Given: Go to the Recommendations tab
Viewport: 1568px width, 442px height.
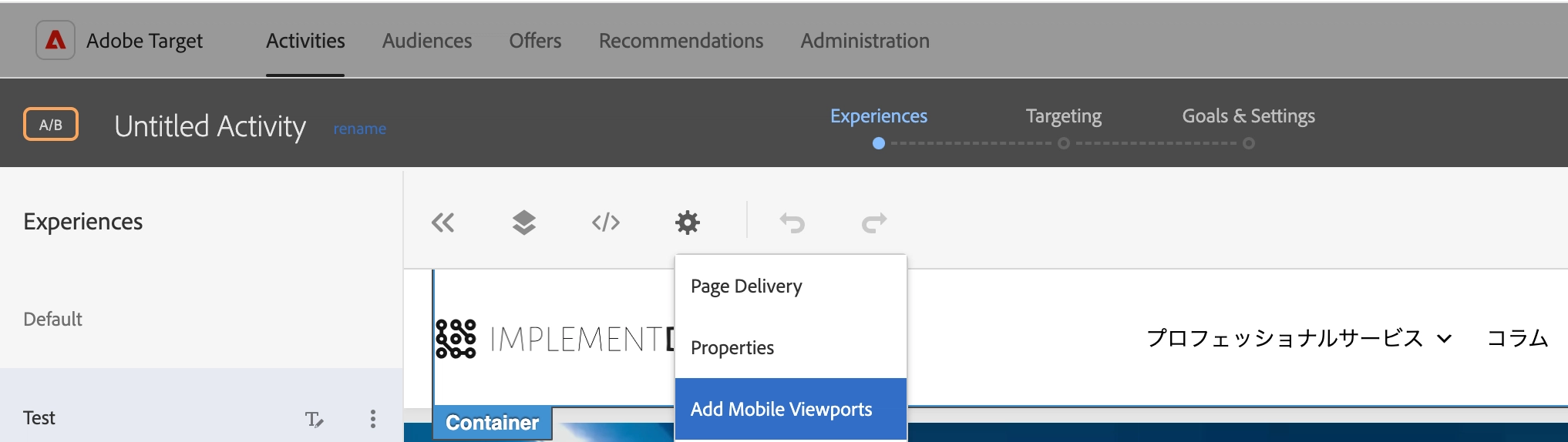Looking at the screenshot, I should 681,40.
